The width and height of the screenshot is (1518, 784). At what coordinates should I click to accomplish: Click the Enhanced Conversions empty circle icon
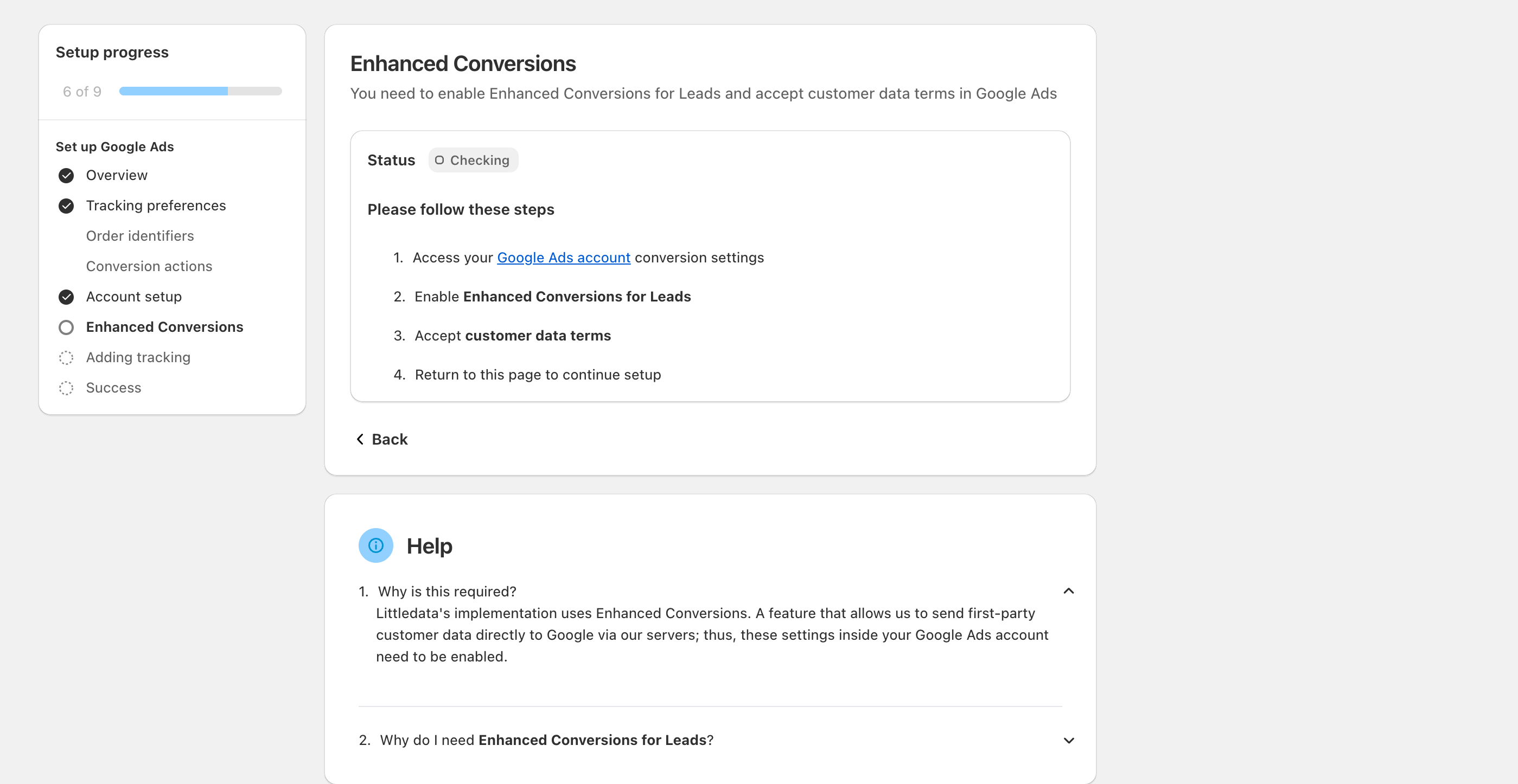(66, 327)
